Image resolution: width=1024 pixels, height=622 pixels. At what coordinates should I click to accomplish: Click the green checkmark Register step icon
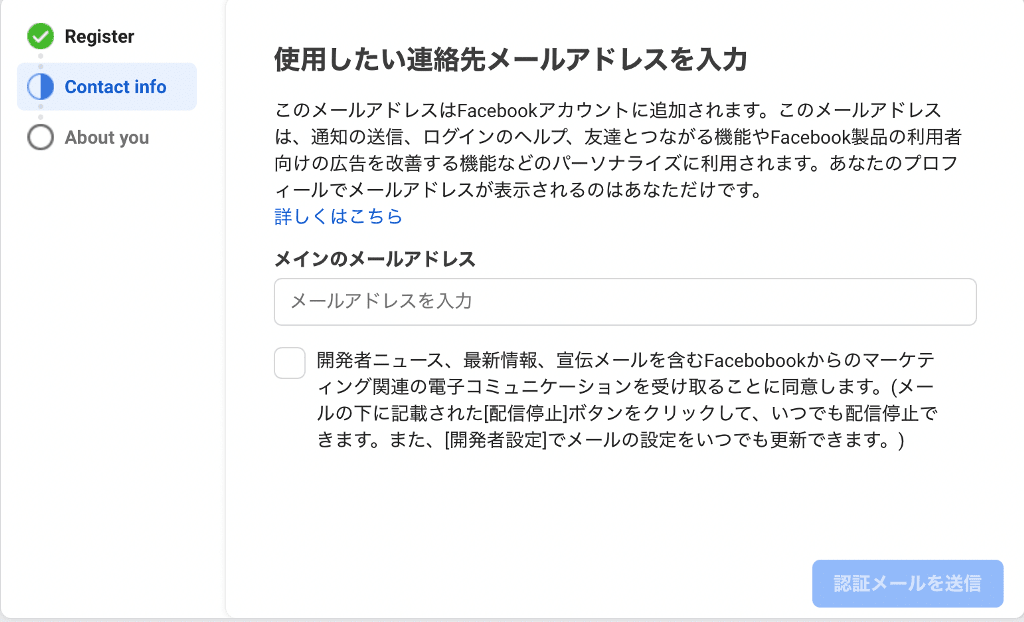coord(41,37)
